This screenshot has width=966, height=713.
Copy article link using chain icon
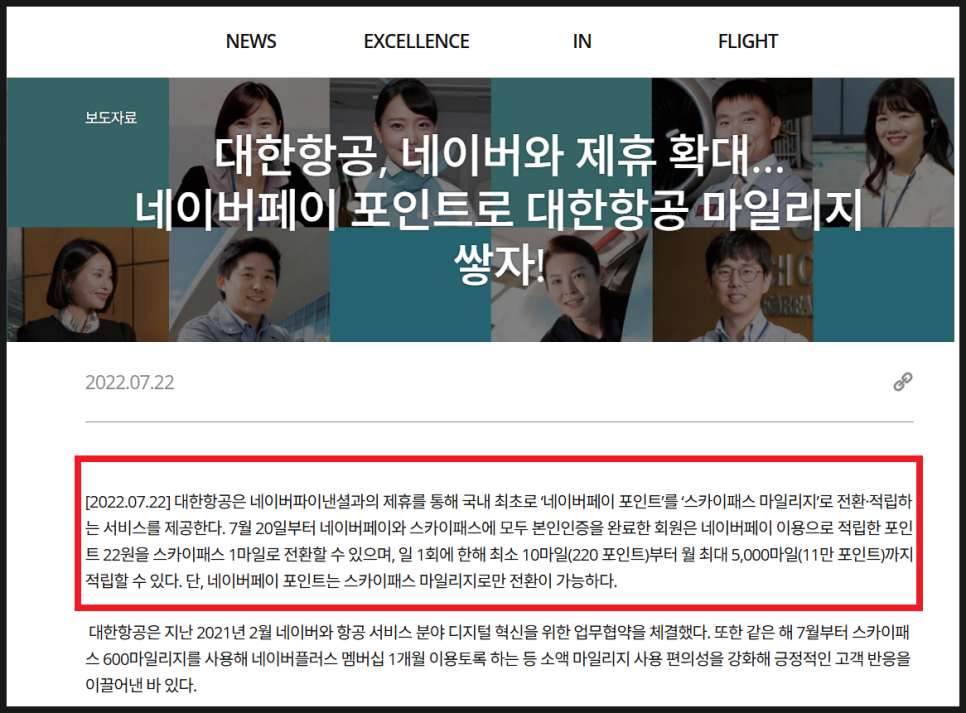point(903,382)
